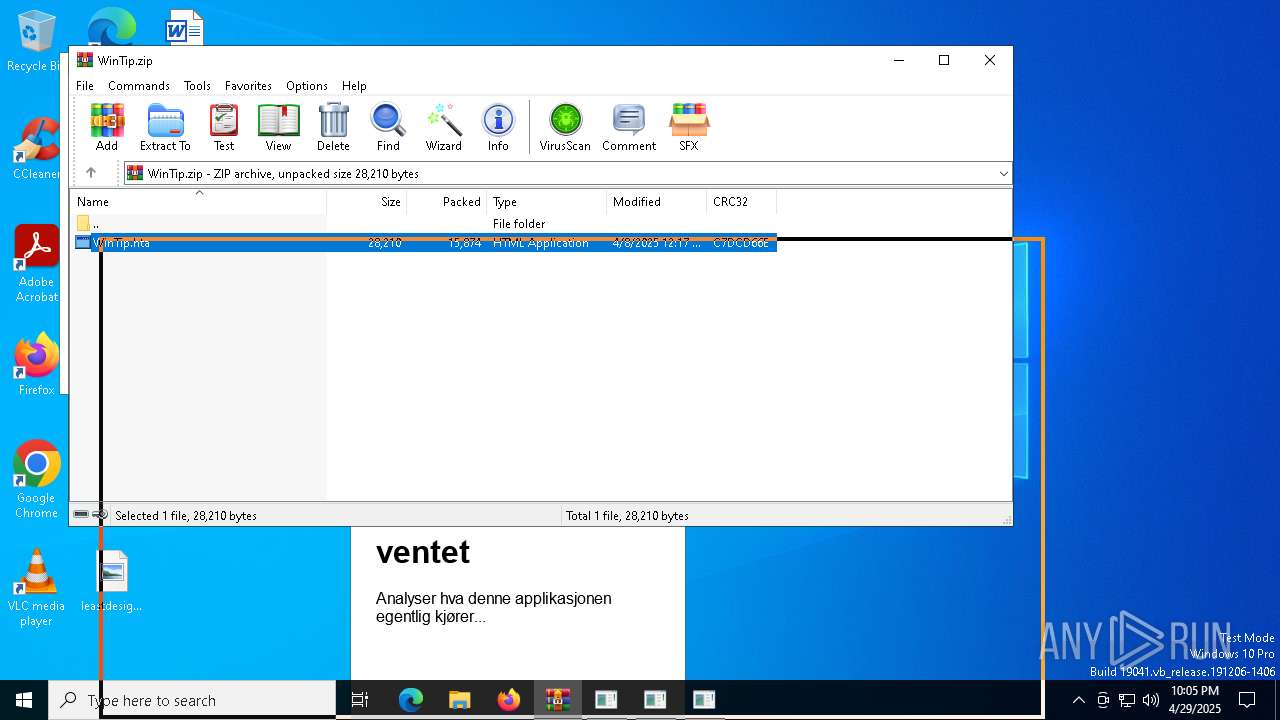Open the Recycle Bin desktop icon
This screenshot has width=1280, height=720.
35,41
